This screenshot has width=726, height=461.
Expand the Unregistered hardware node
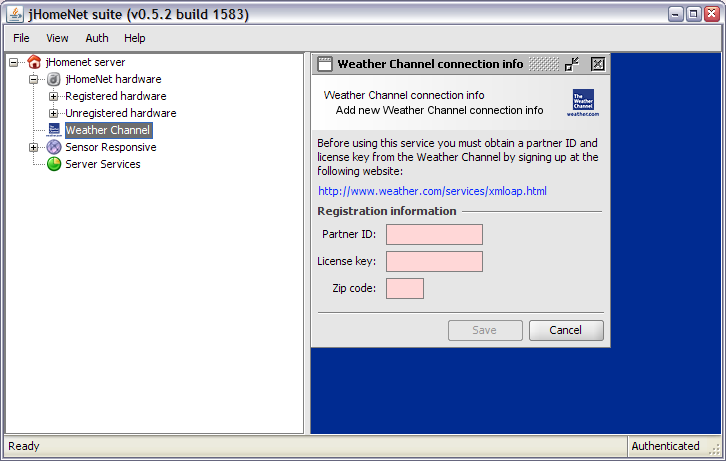pyautogui.click(x=53, y=113)
